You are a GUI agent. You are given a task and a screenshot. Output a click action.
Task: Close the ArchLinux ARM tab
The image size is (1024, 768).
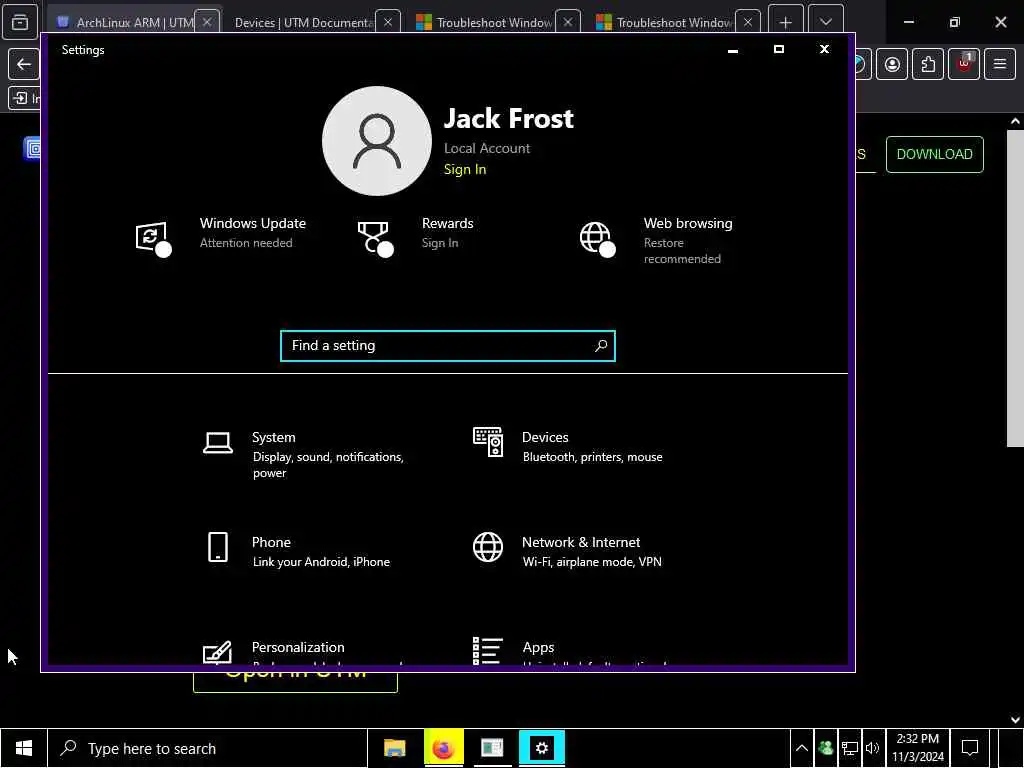click(207, 22)
